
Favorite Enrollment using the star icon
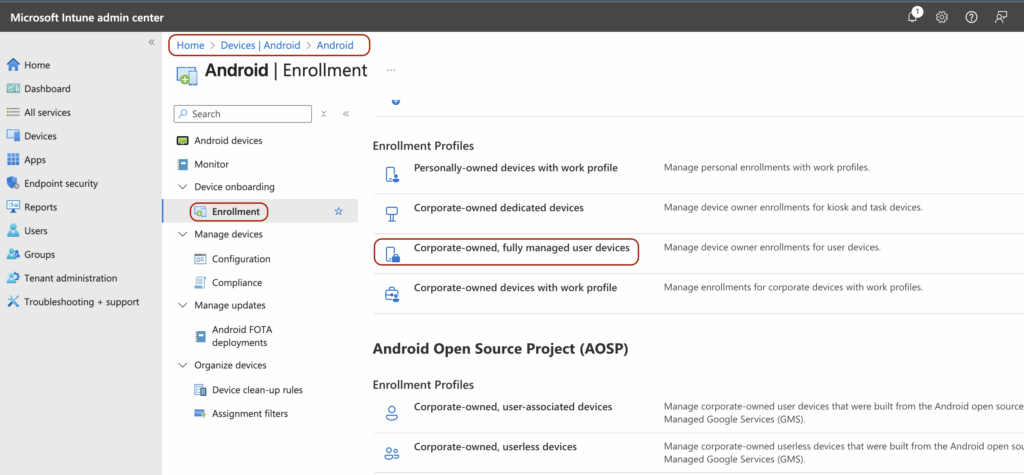click(x=338, y=212)
